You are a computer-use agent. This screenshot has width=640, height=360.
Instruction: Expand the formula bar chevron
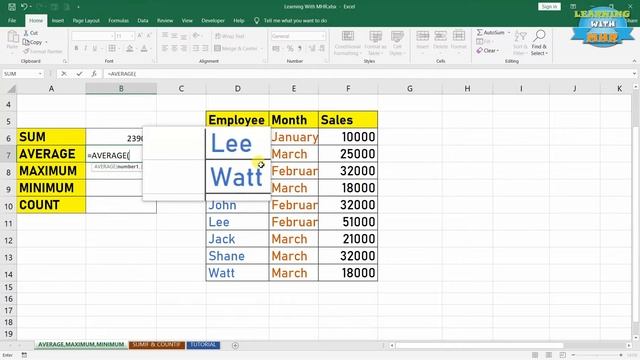[x=634, y=73]
